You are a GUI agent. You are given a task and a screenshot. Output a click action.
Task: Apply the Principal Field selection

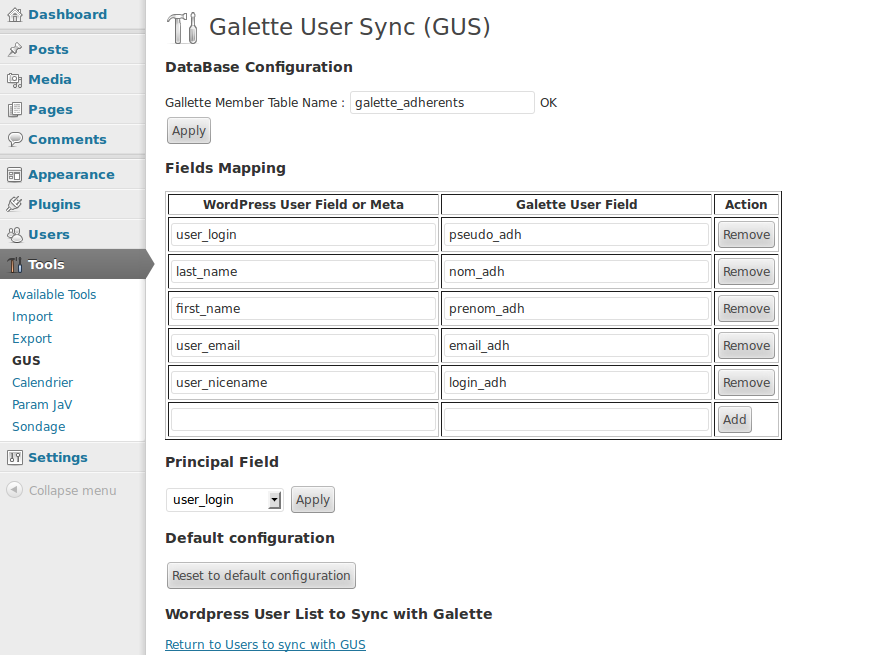pyautogui.click(x=313, y=500)
